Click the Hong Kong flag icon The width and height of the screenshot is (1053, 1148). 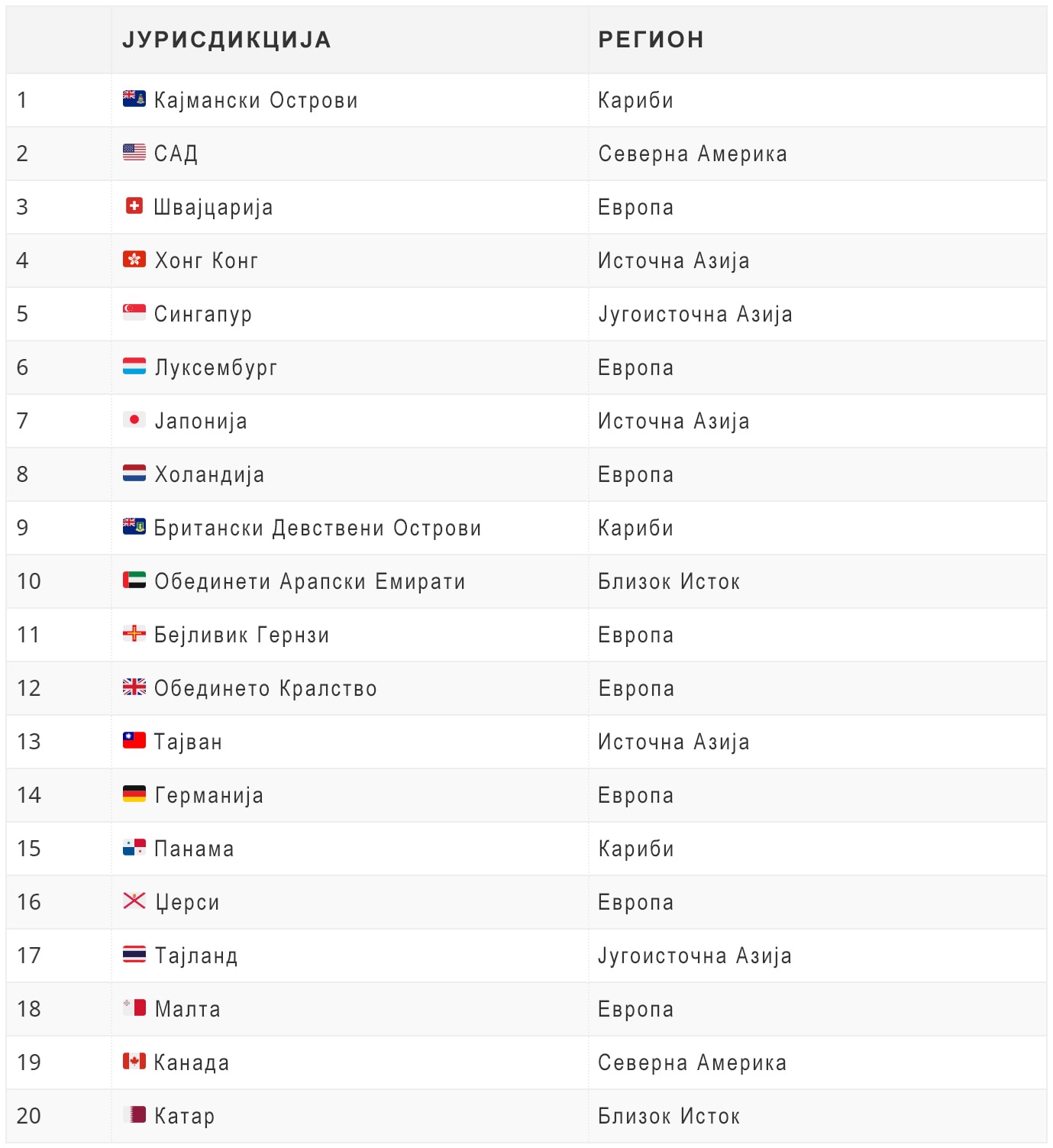pos(134,259)
